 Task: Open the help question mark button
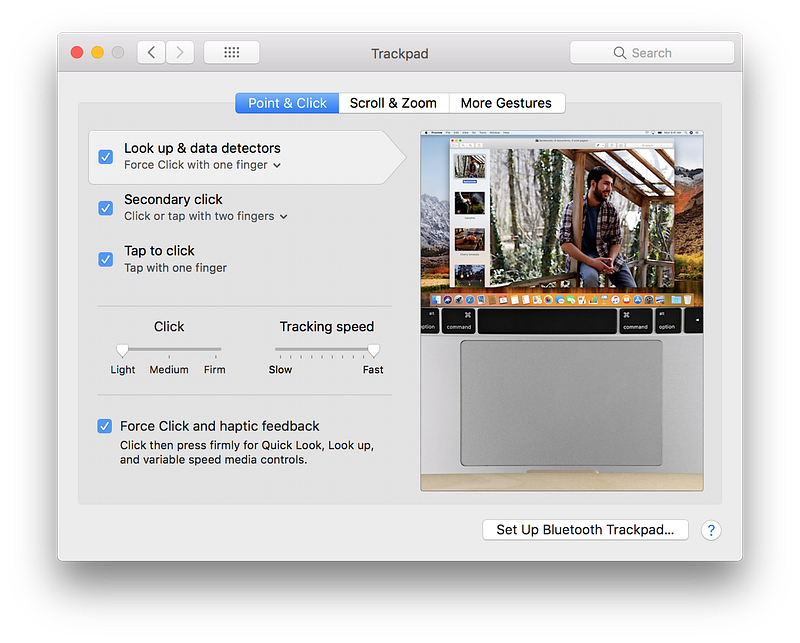tap(711, 530)
